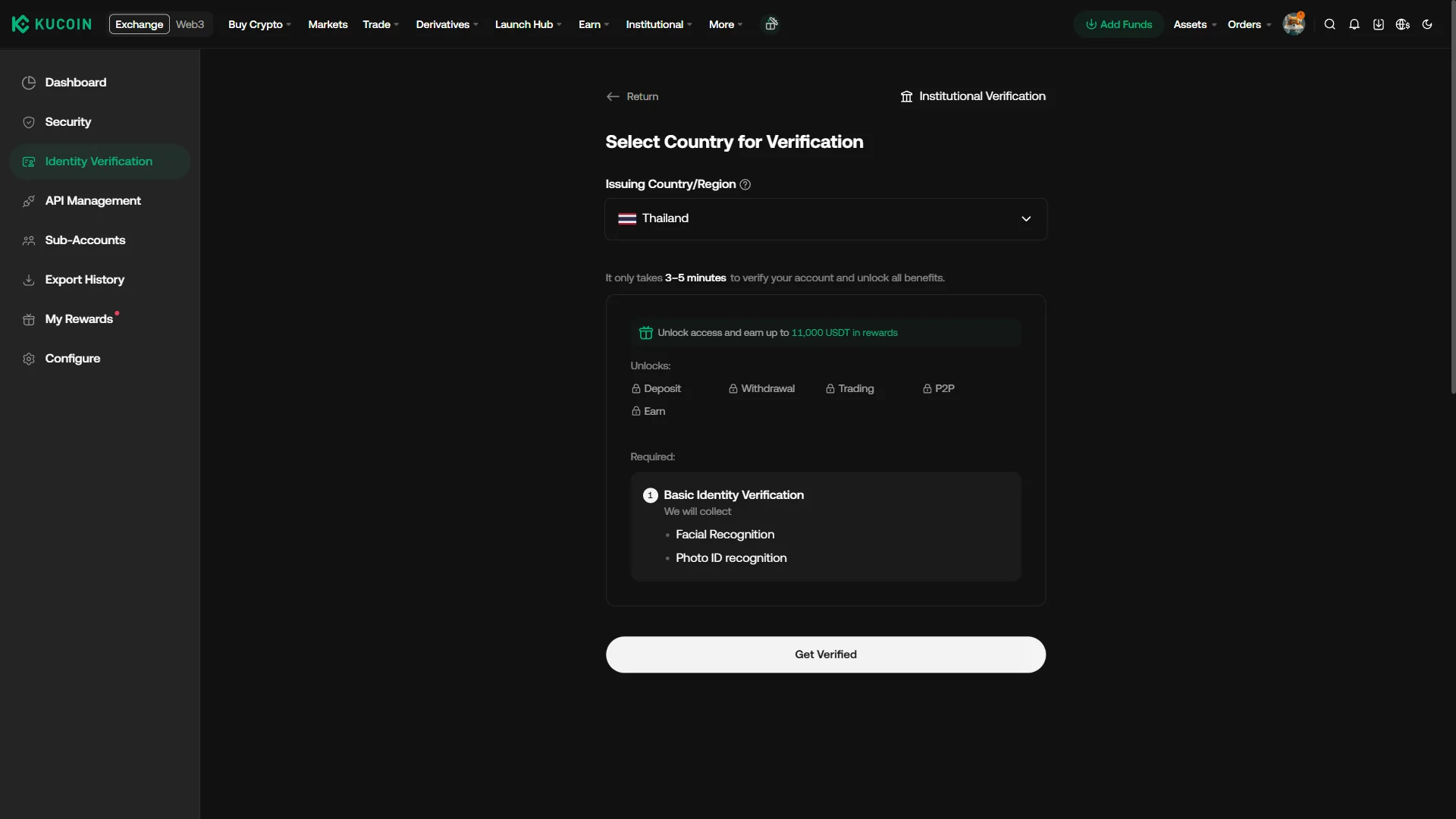
Task: Open Configure in sidebar
Action: click(99, 359)
